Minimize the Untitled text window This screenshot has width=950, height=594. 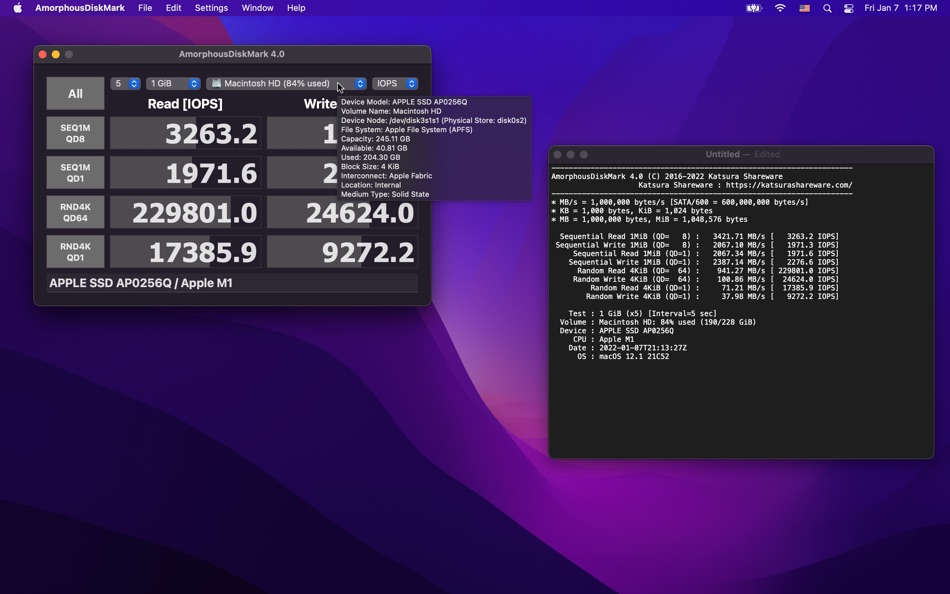[570, 155]
